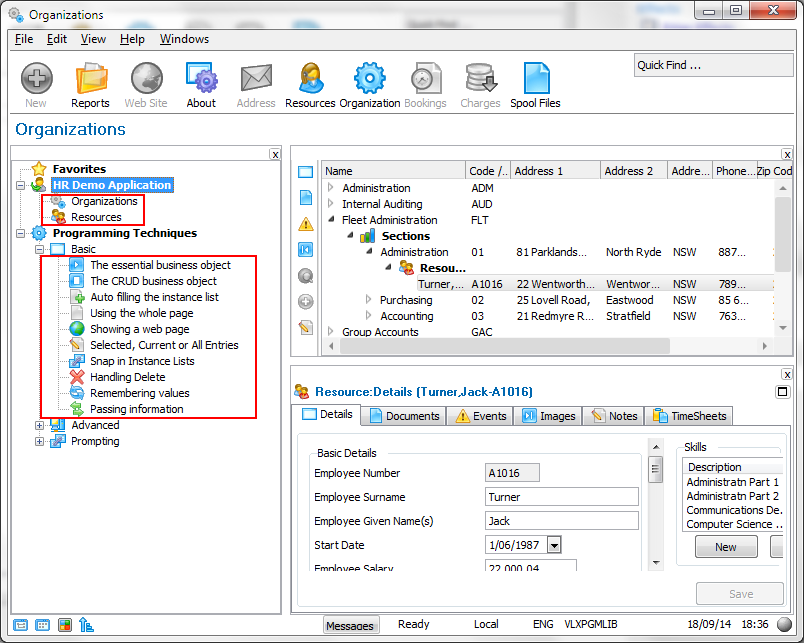Close the instance list pane with its X
Screen dimensions: 804x643
pyautogui.click(x=787, y=154)
